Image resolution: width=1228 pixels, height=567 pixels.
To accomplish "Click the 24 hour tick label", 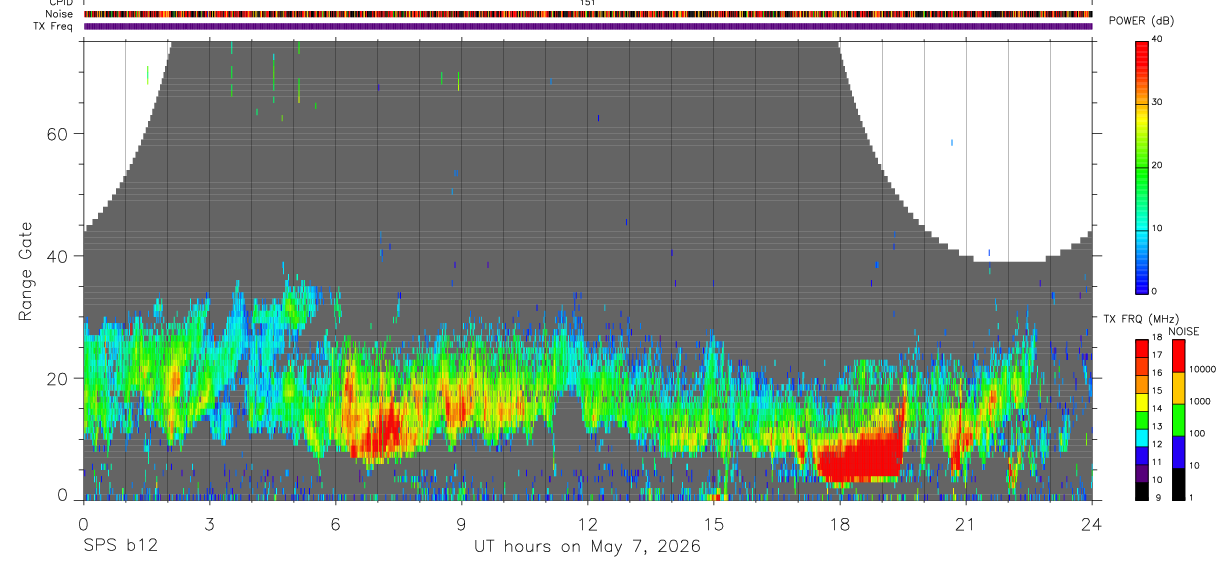I will pyautogui.click(x=1091, y=523).
